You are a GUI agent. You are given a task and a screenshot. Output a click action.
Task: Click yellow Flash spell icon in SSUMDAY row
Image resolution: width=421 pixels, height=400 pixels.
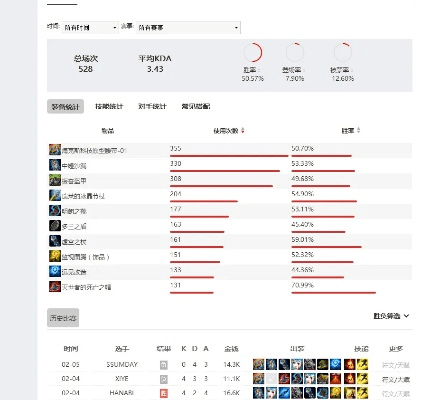[x=362, y=365]
